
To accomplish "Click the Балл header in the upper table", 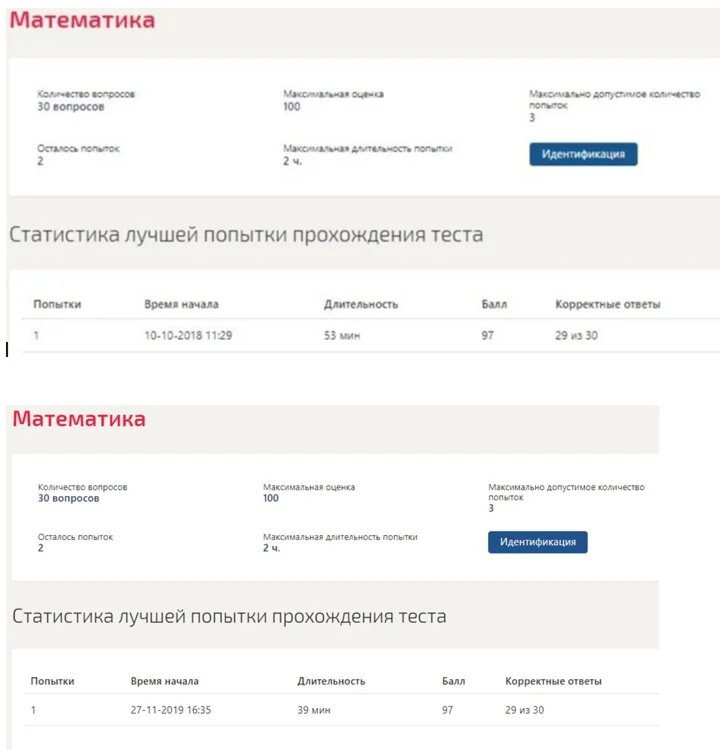I will pyautogui.click(x=494, y=304).
